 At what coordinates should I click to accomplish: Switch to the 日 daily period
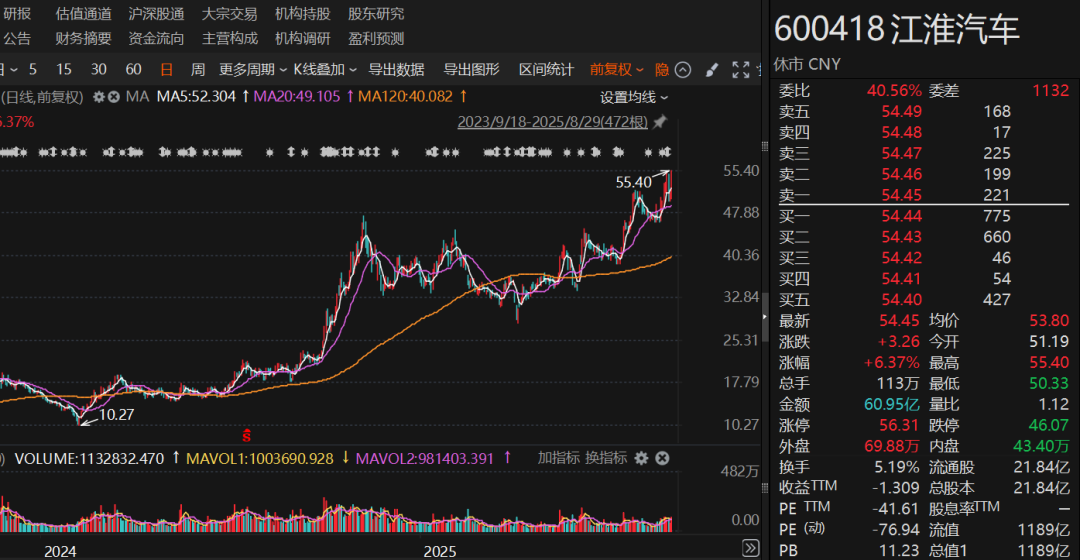point(166,70)
